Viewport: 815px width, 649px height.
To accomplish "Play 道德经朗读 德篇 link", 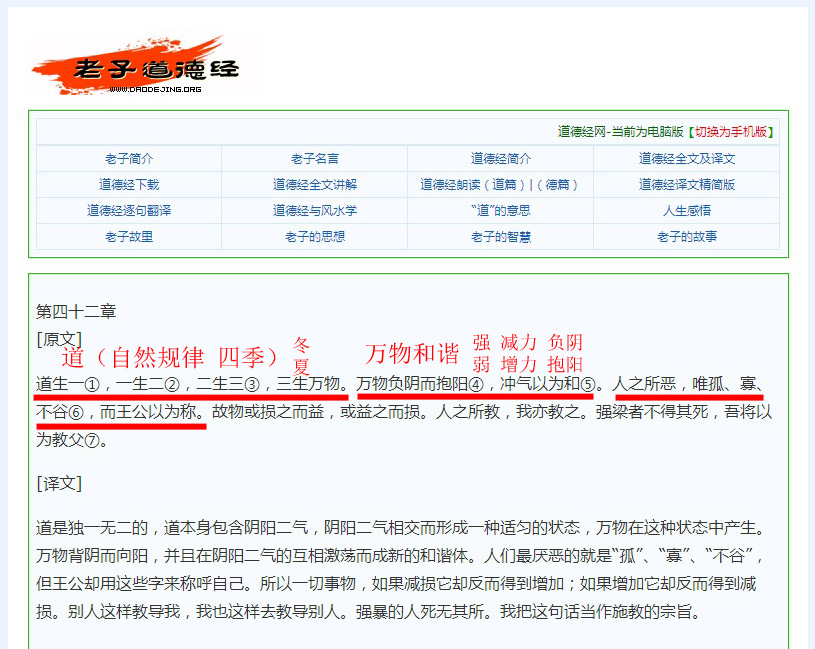I will click(557, 184).
